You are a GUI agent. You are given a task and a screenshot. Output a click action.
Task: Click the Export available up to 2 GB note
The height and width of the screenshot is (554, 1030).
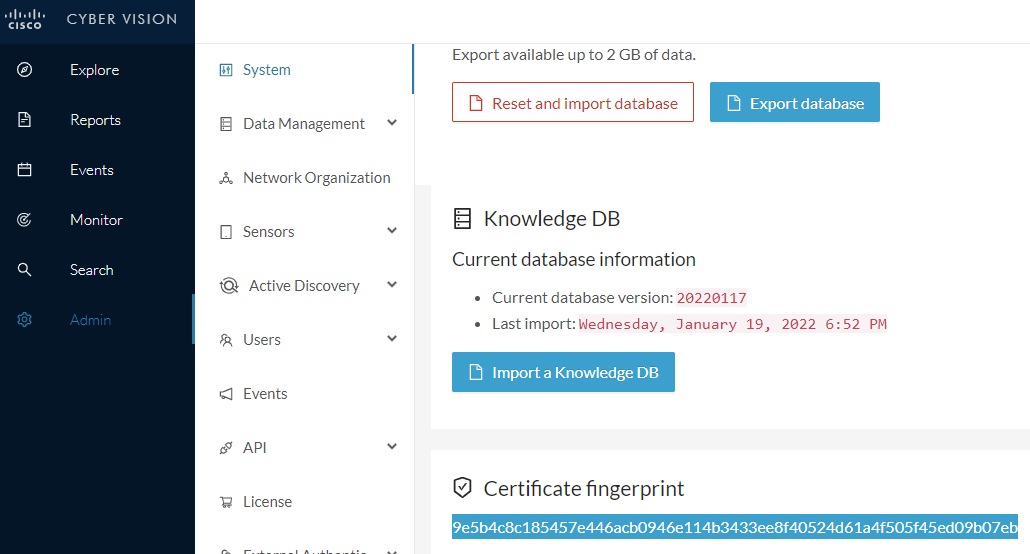(x=573, y=55)
